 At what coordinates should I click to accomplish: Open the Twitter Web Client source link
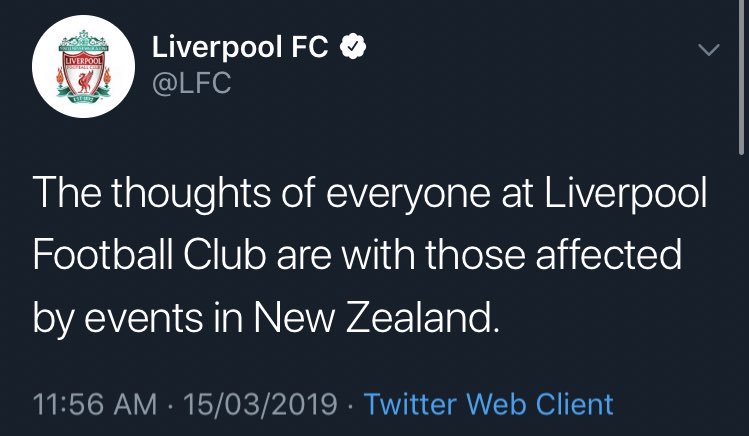pos(488,405)
